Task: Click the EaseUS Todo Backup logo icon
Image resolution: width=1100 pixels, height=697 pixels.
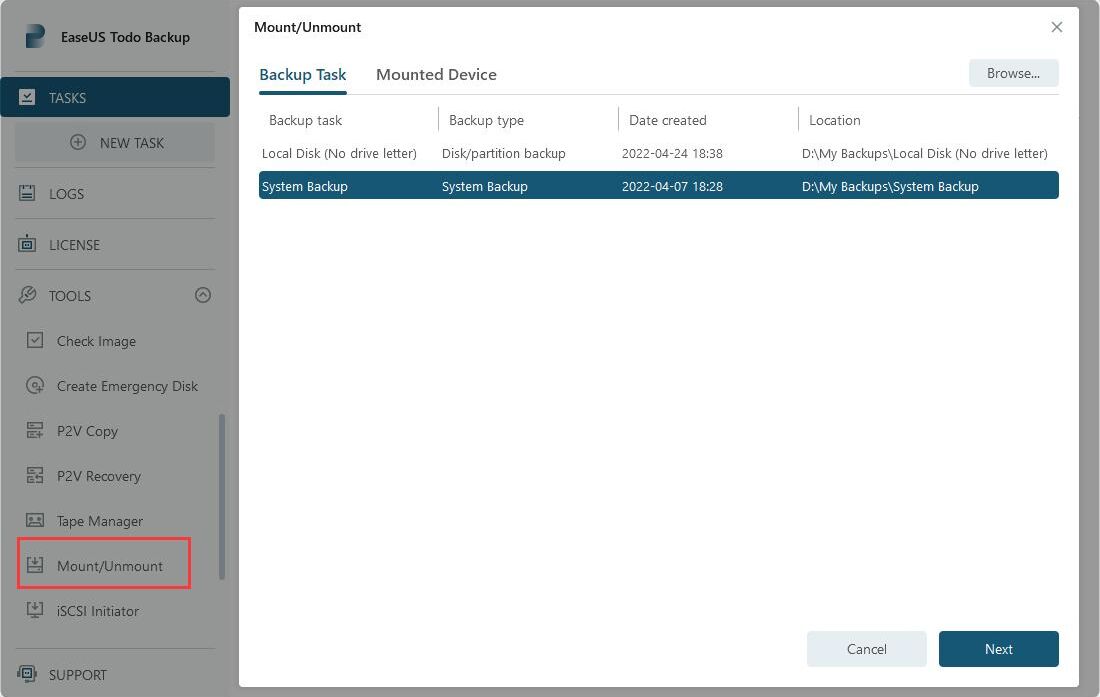Action: 35,36
